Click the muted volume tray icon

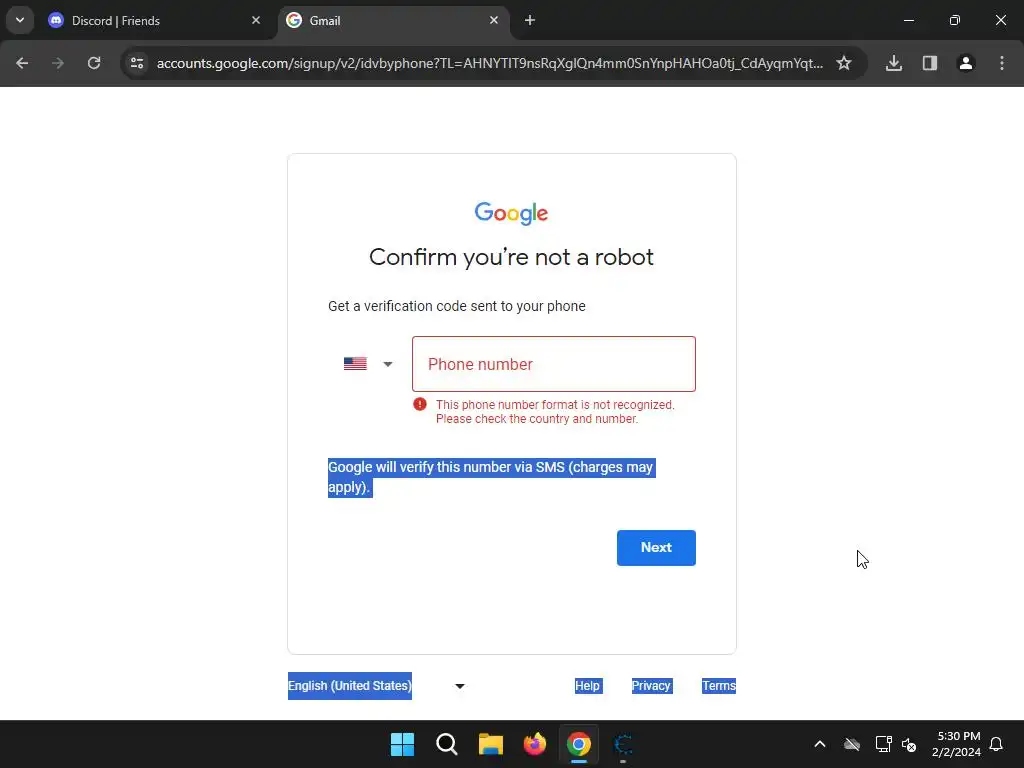pos(908,744)
